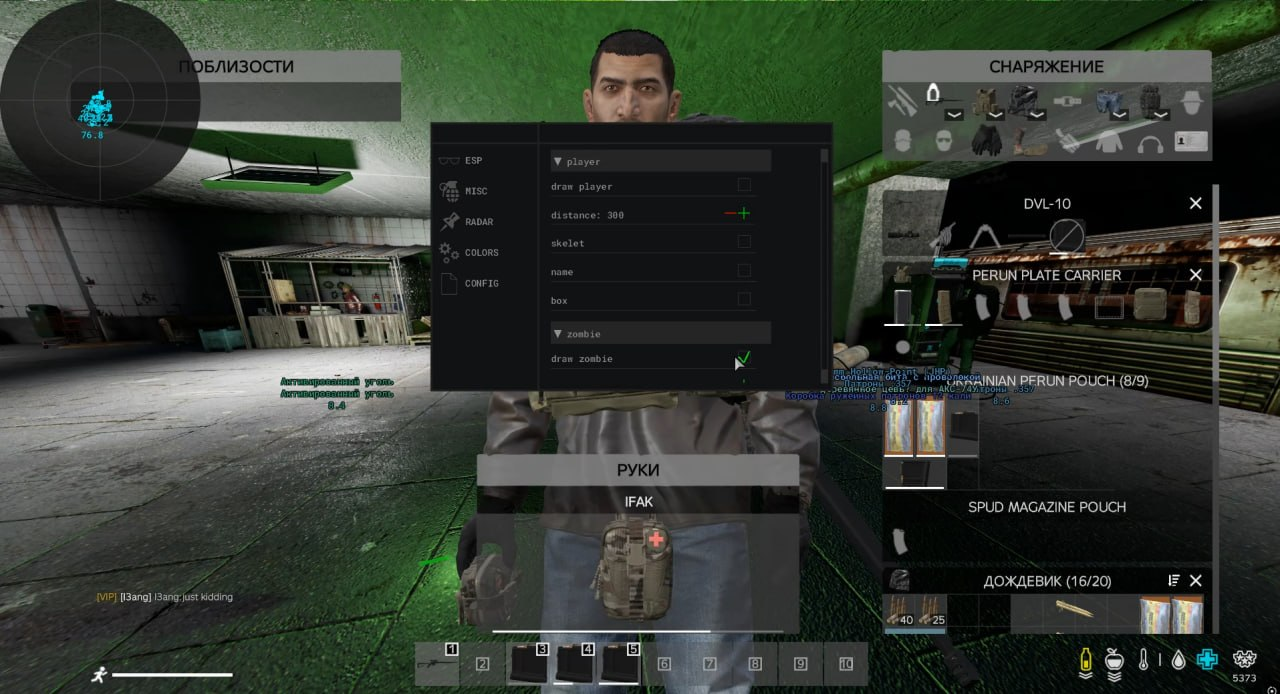Screen dimensions: 1280x694
Task: Select the CONFIG file icon
Action: pyautogui.click(x=449, y=283)
